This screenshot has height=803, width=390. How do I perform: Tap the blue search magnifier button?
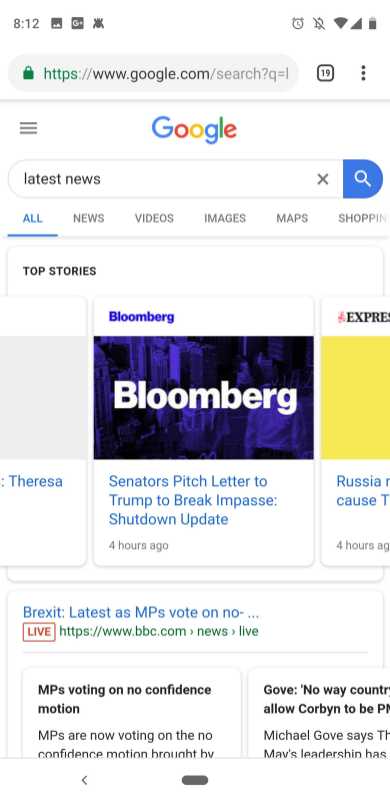[363, 179]
